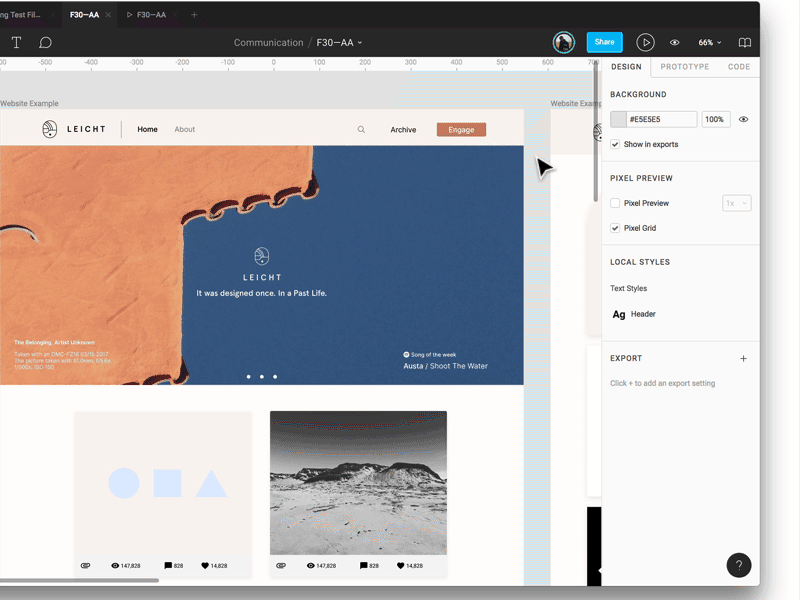Click the canvas horizontal scrollbar

coord(79,580)
